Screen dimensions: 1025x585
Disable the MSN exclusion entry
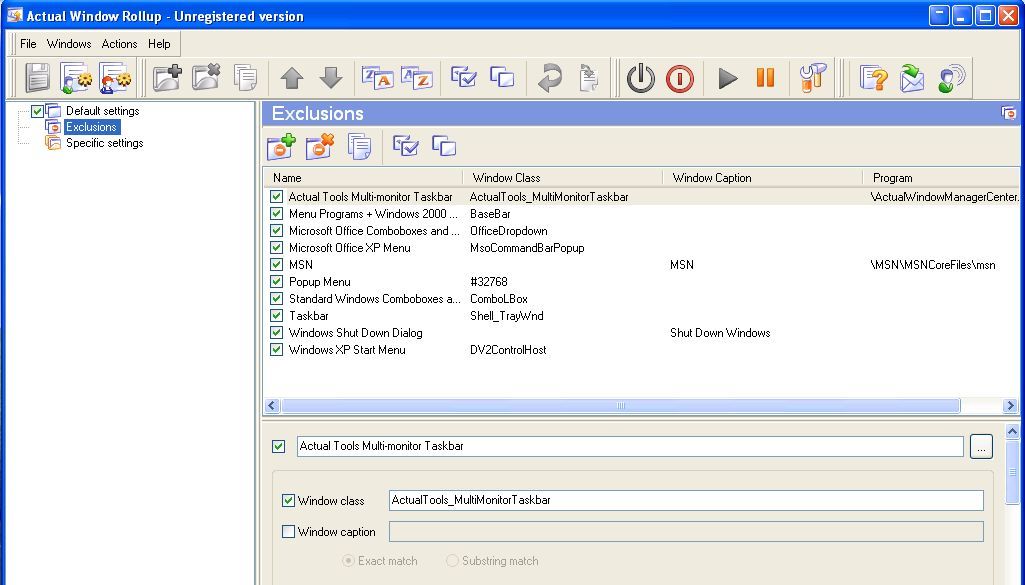277,264
